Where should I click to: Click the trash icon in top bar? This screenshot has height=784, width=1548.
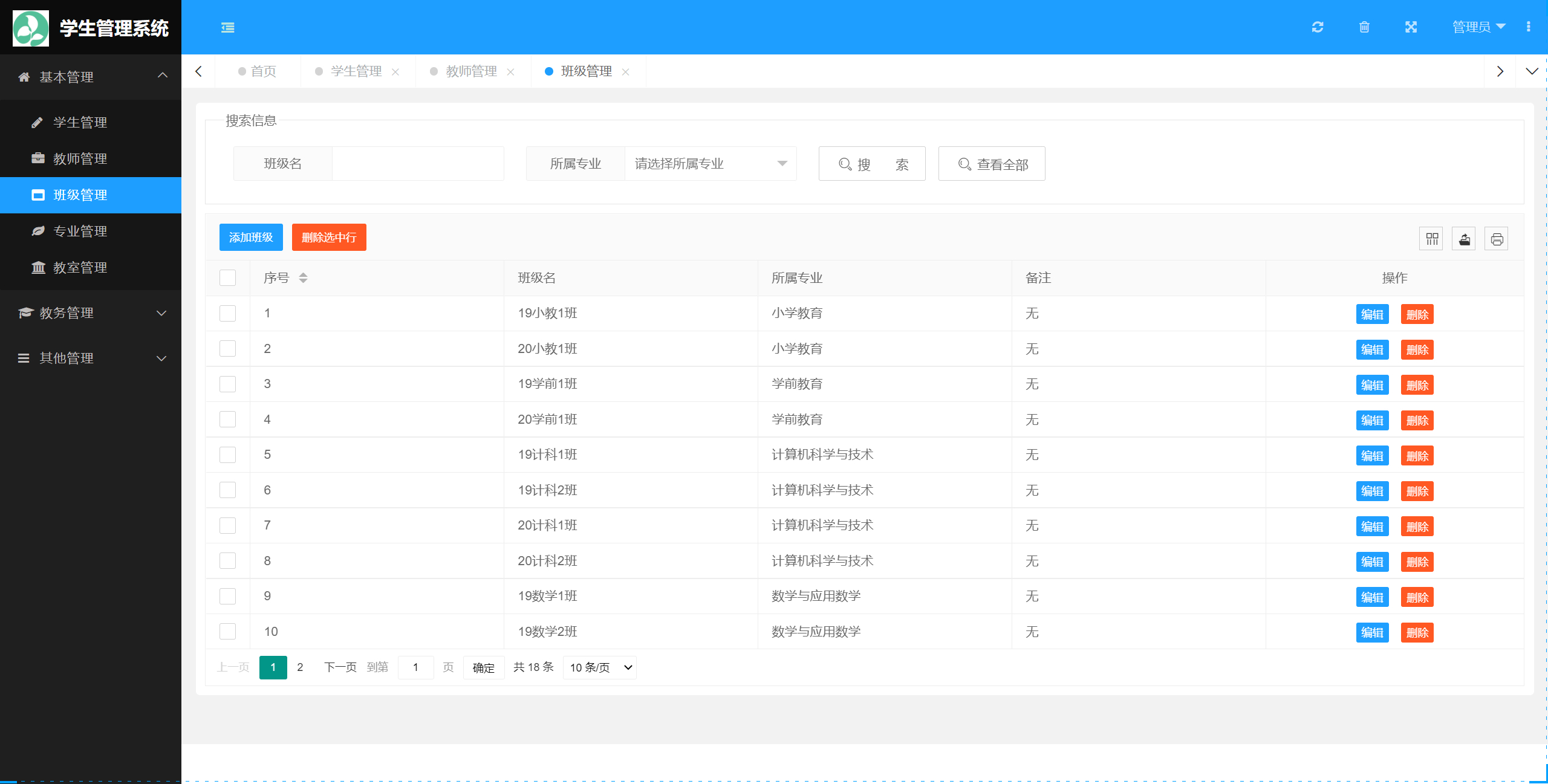[x=1364, y=27]
